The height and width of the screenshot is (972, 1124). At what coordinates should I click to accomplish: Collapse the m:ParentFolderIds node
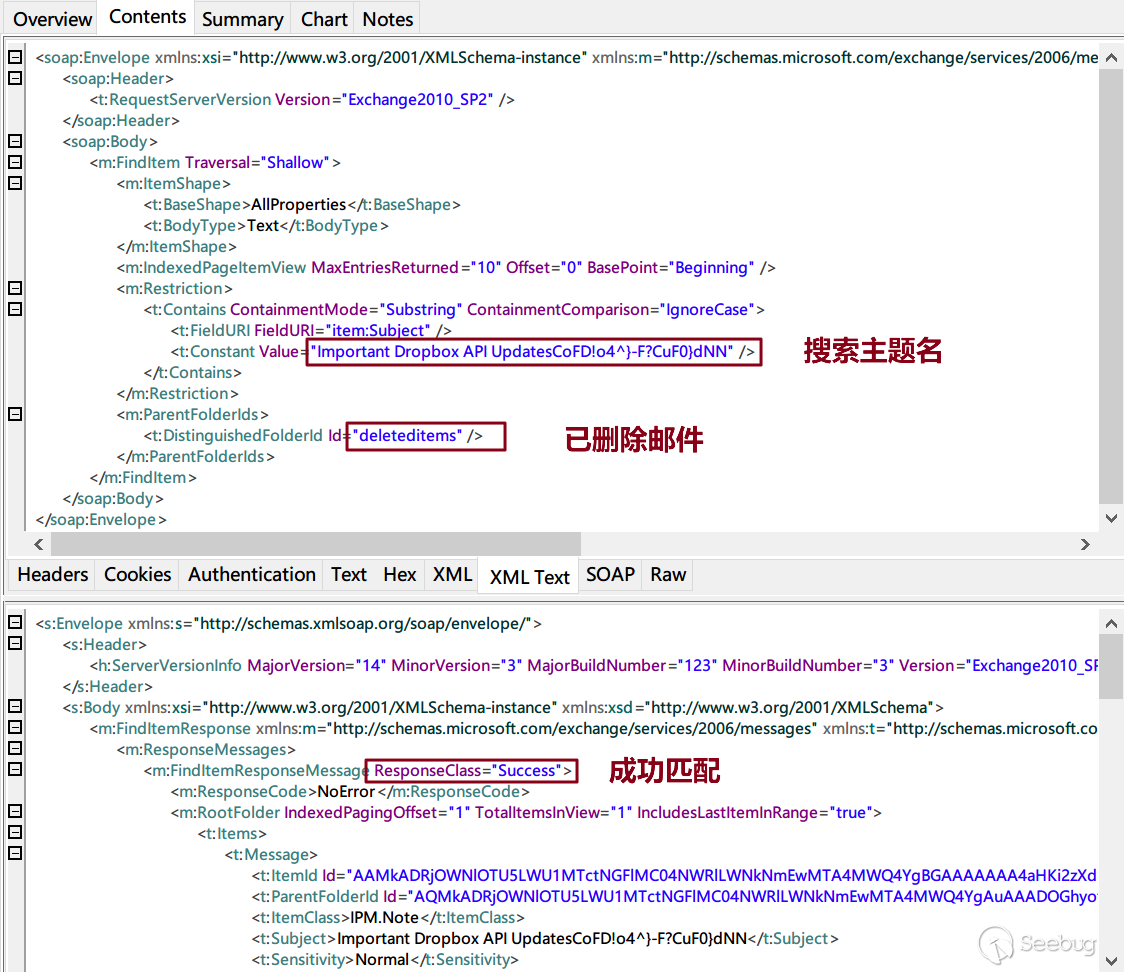[x=15, y=414]
